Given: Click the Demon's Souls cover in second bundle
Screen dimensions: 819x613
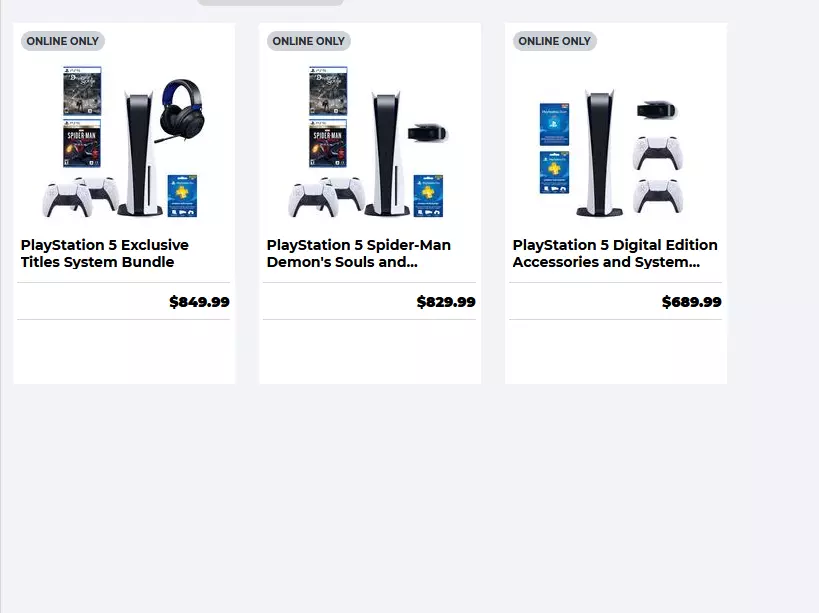Looking at the screenshot, I should (328, 91).
